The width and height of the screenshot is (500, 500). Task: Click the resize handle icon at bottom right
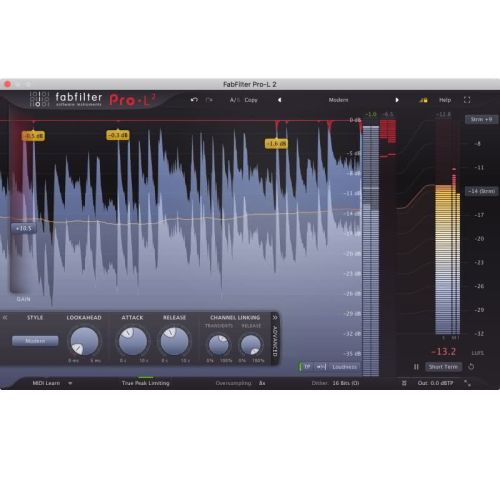point(467,383)
